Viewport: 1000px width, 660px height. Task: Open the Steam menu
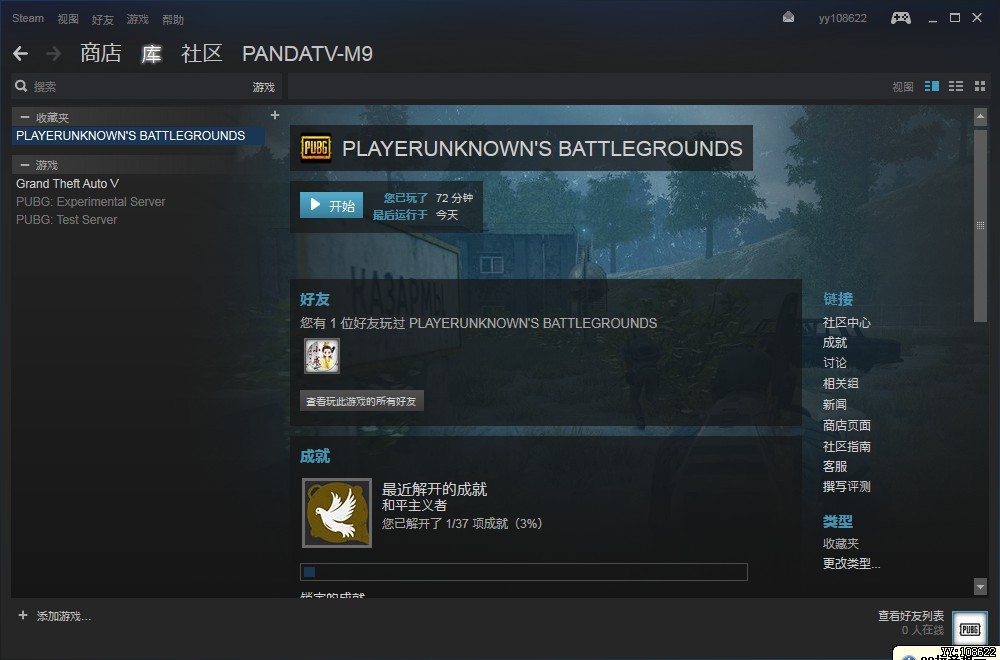(28, 18)
